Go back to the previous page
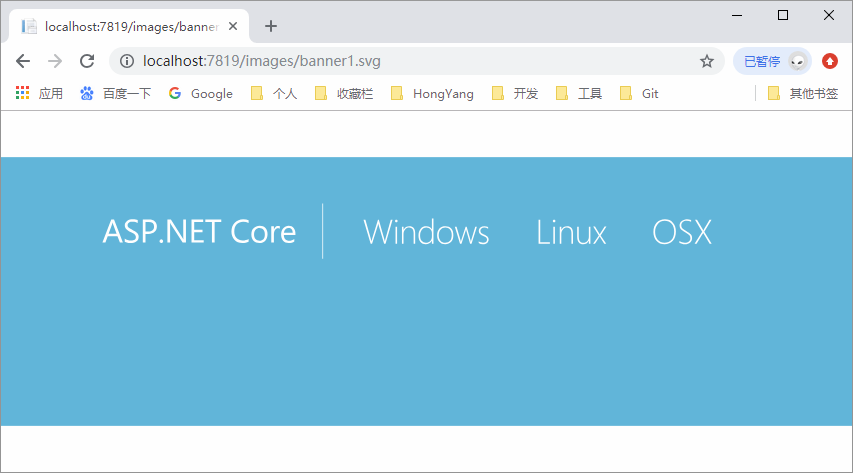This screenshot has width=853, height=473. pyautogui.click(x=23, y=61)
